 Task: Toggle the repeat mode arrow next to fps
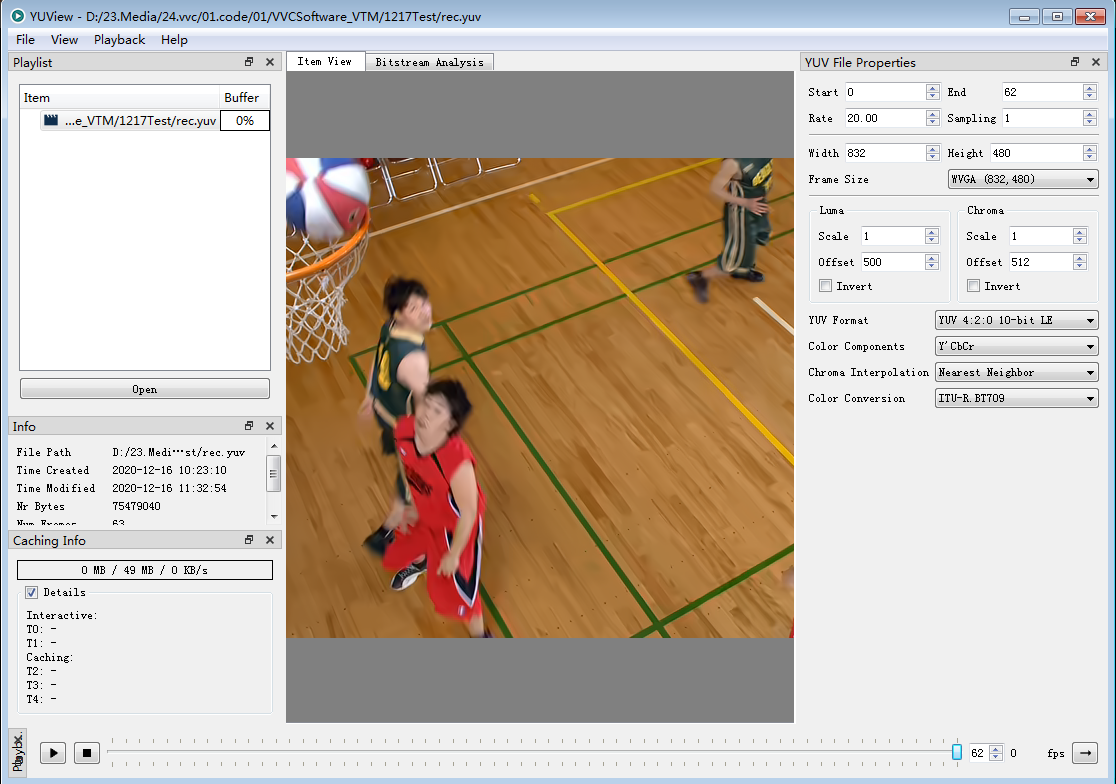tap(1084, 753)
